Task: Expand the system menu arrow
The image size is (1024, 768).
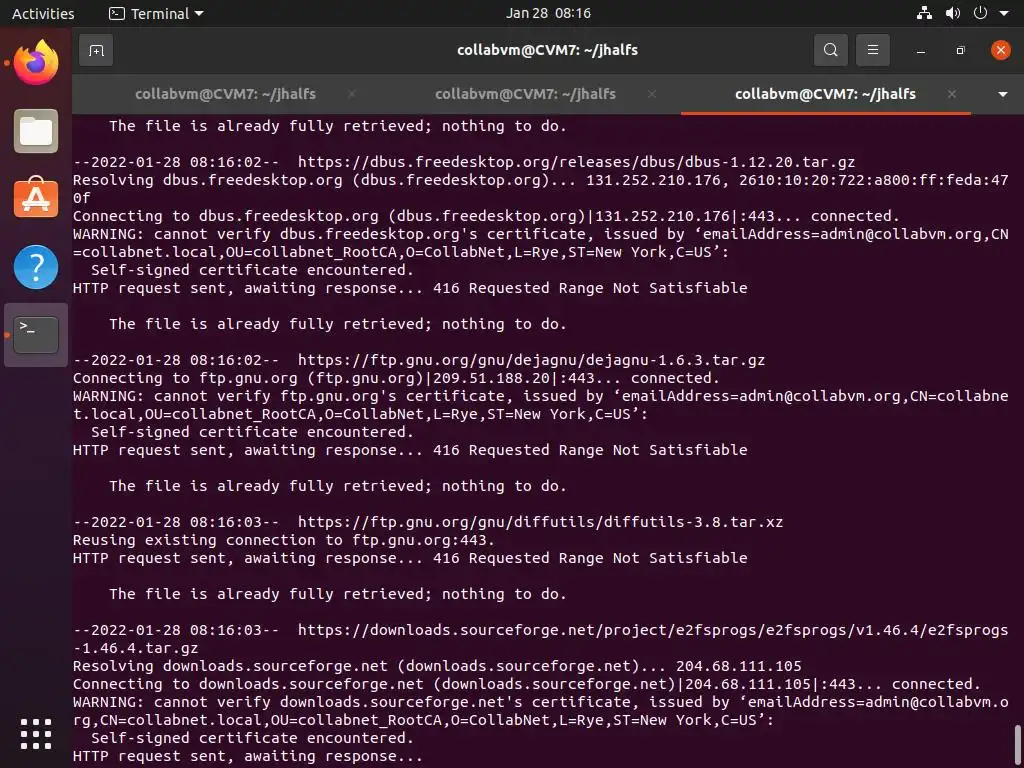Action: (x=1004, y=14)
